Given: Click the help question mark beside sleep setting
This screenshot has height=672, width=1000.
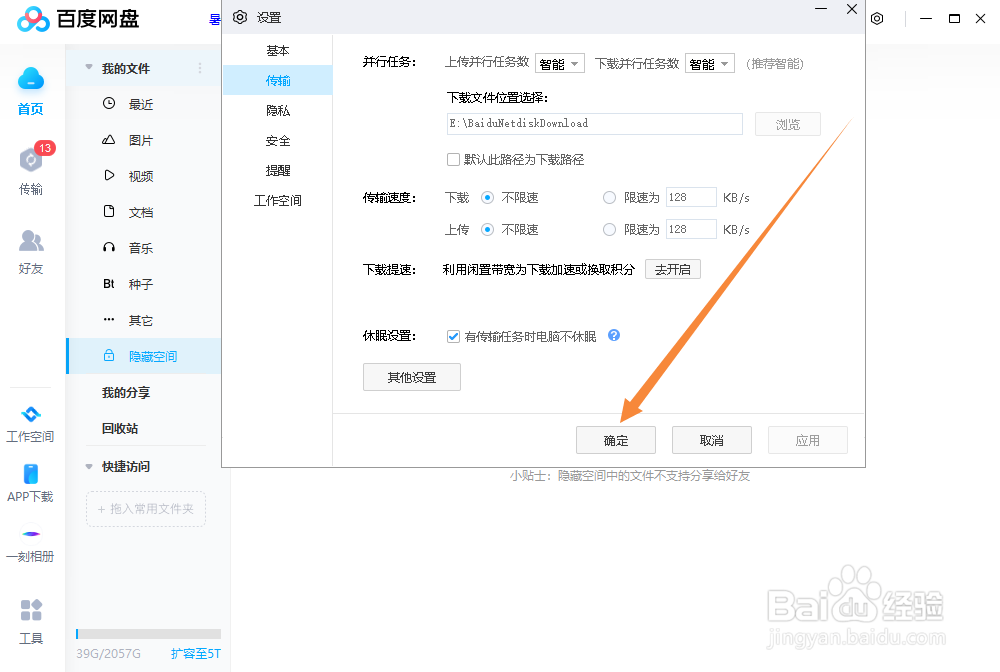Looking at the screenshot, I should (613, 335).
